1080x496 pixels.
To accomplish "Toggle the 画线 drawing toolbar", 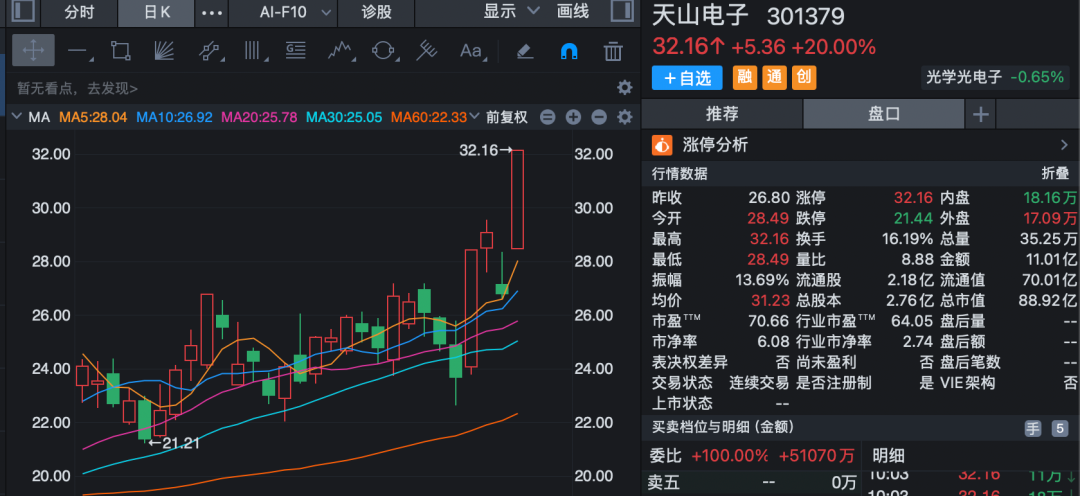I will coord(573,12).
